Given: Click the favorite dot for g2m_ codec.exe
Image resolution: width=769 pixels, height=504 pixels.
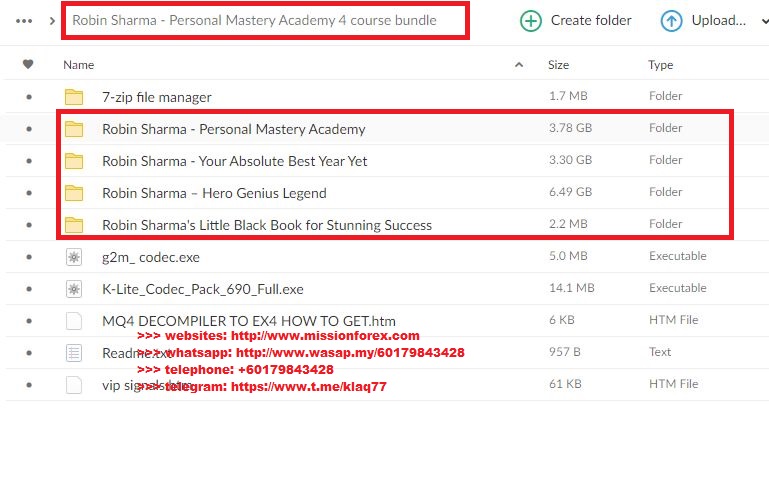Looking at the screenshot, I should 29,257.
